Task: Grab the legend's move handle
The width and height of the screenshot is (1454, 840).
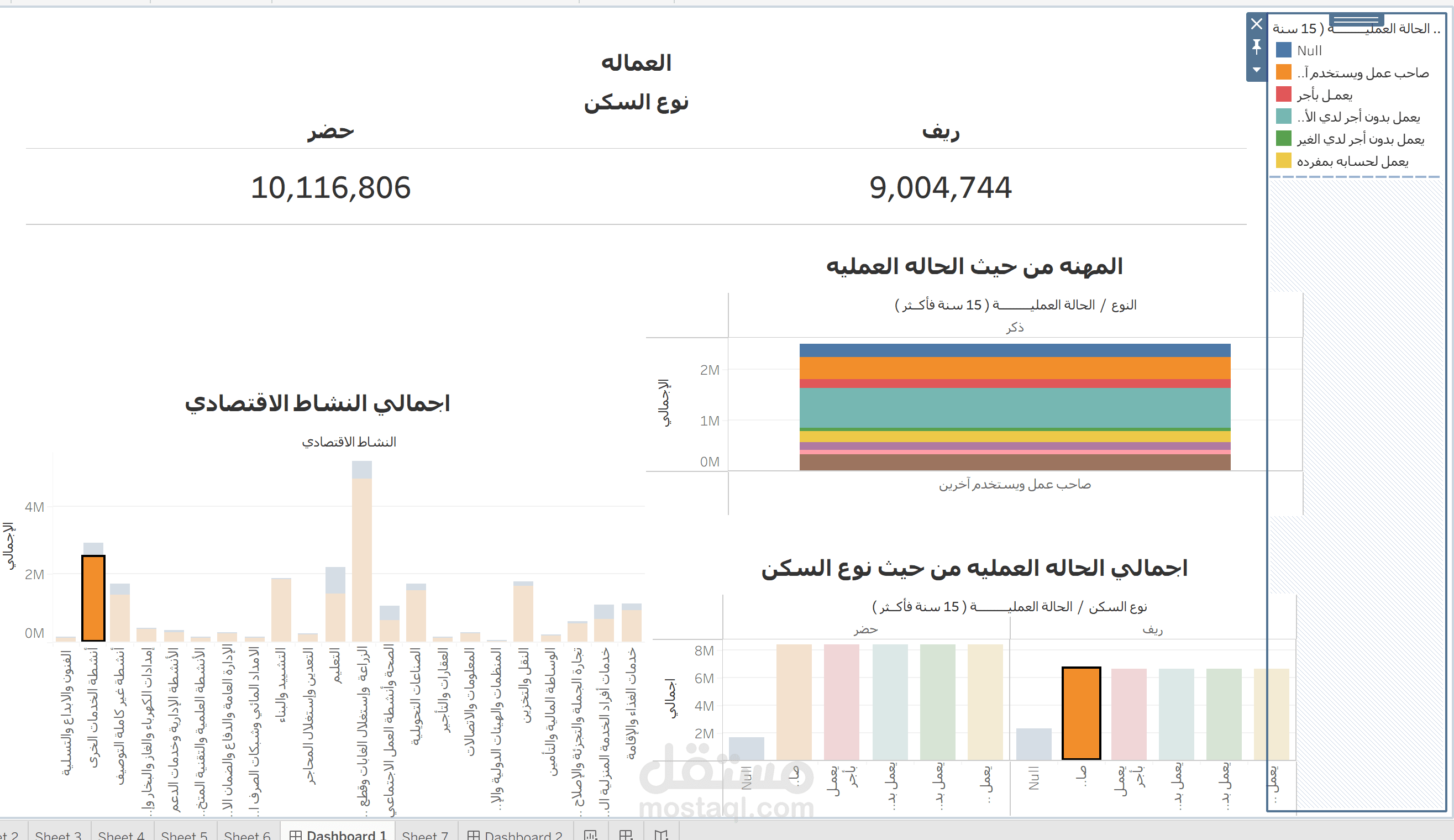Action: click(x=1356, y=20)
